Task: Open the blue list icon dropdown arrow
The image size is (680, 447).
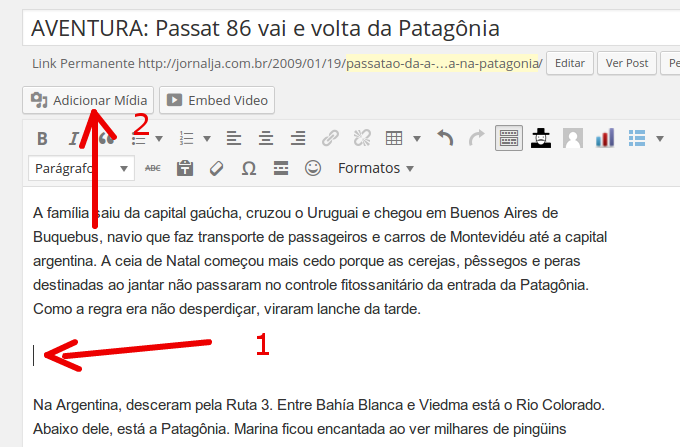Action: point(660,139)
